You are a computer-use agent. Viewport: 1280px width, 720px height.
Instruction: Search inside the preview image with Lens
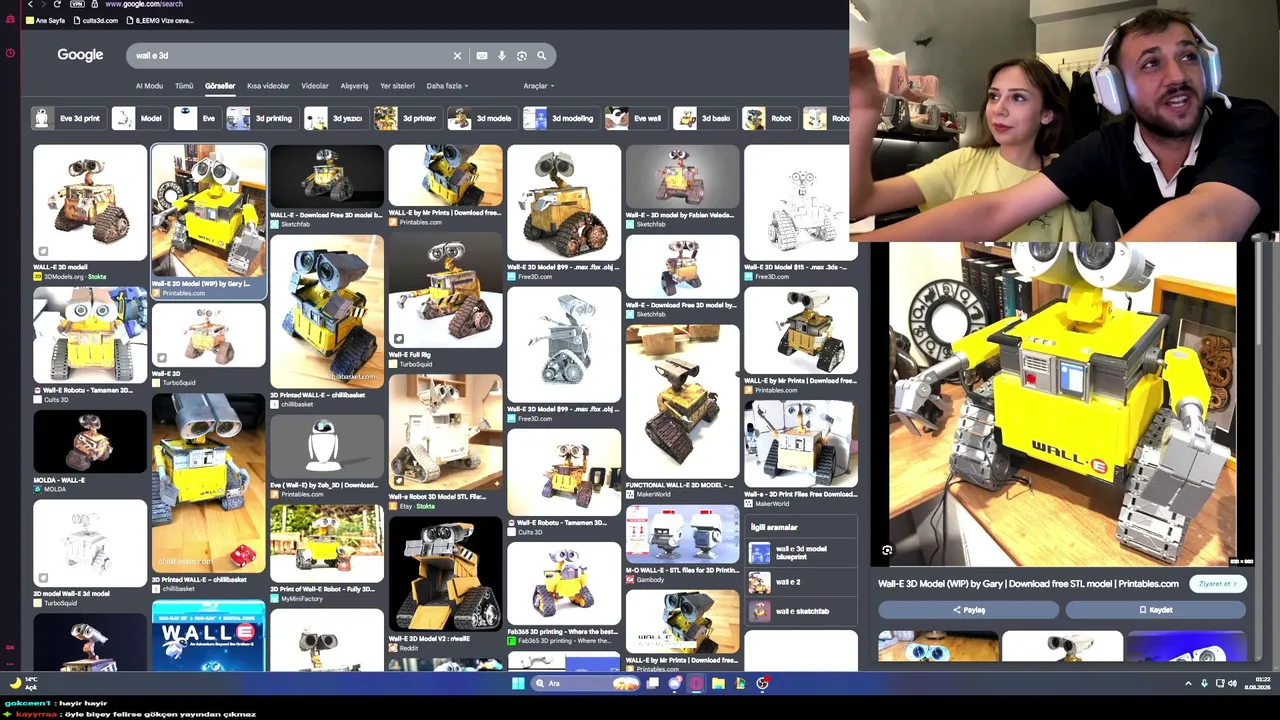click(x=887, y=550)
